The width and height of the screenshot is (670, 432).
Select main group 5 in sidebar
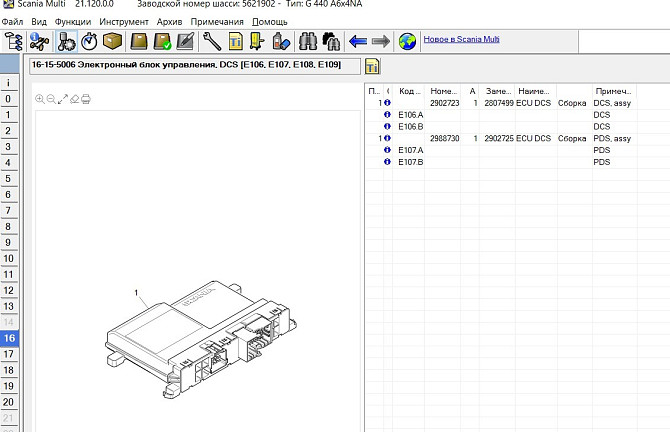9,179
